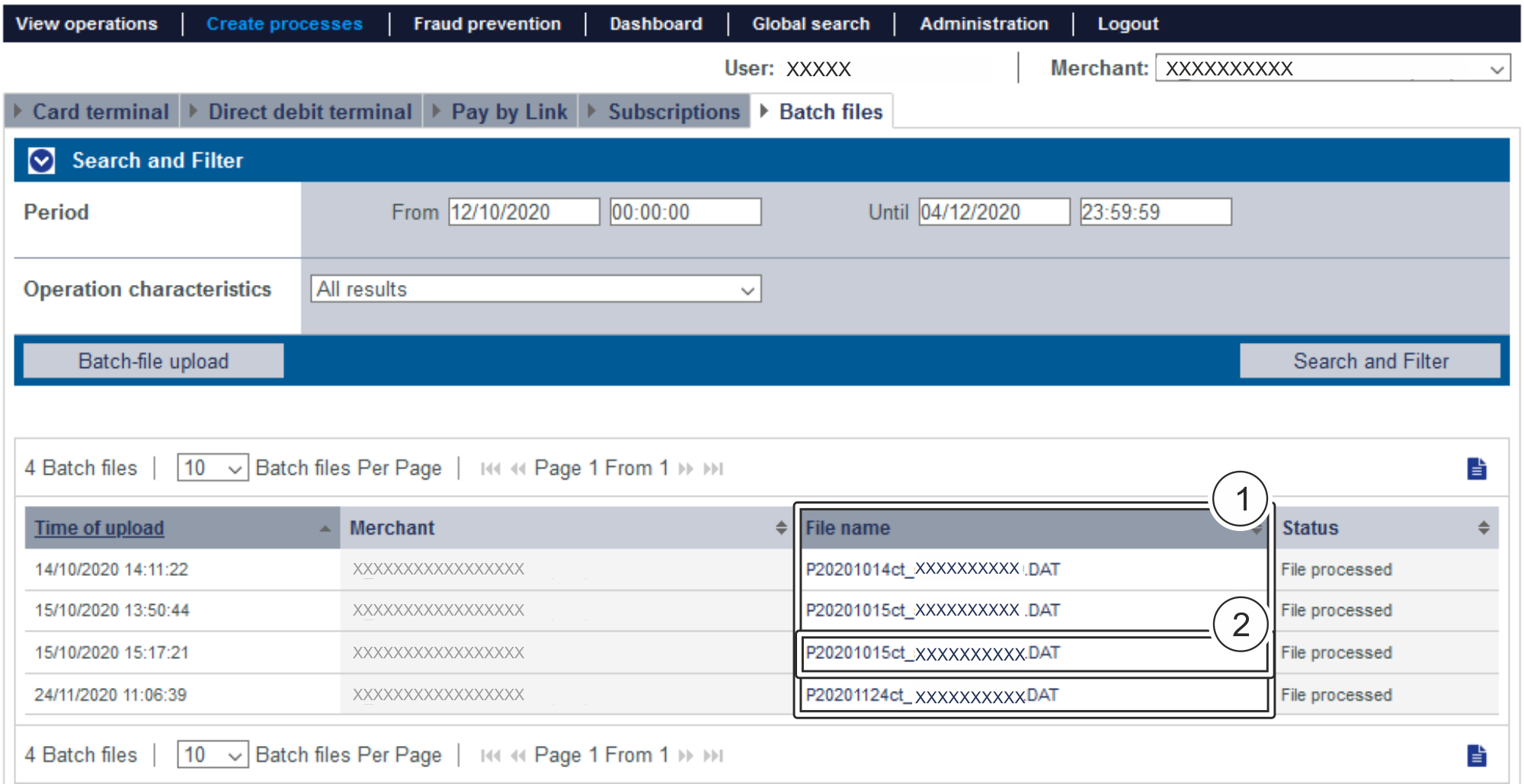Change top Batch files Per Page dropdown
The image size is (1524, 784).
[212, 468]
